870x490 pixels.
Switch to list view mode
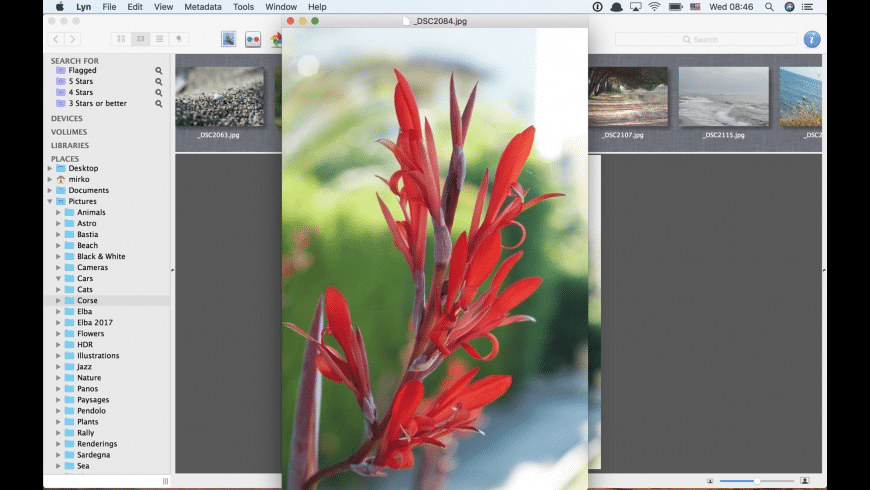pyautogui.click(x=159, y=39)
